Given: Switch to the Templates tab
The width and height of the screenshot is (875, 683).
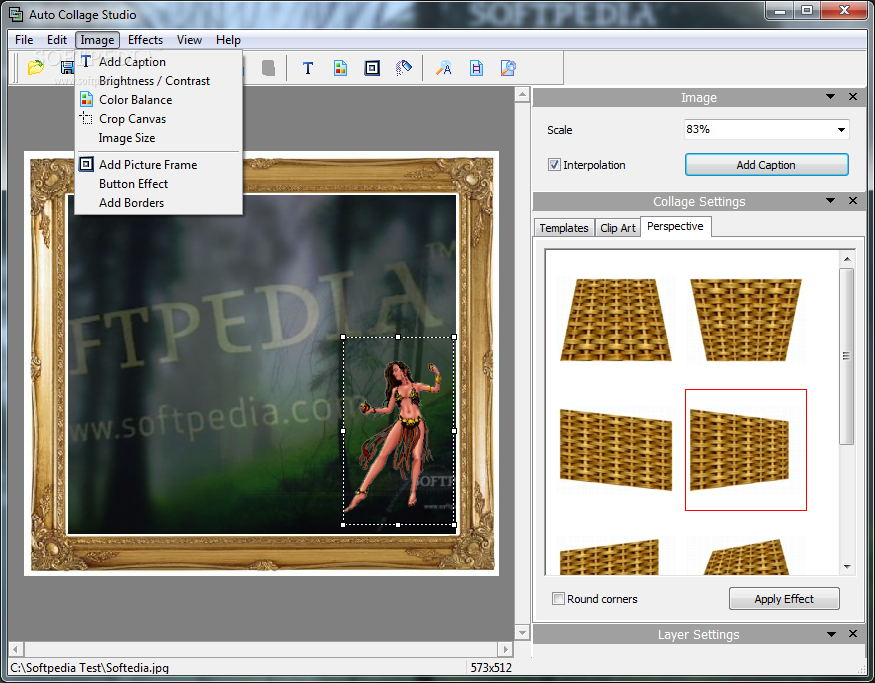Looking at the screenshot, I should pos(564,228).
